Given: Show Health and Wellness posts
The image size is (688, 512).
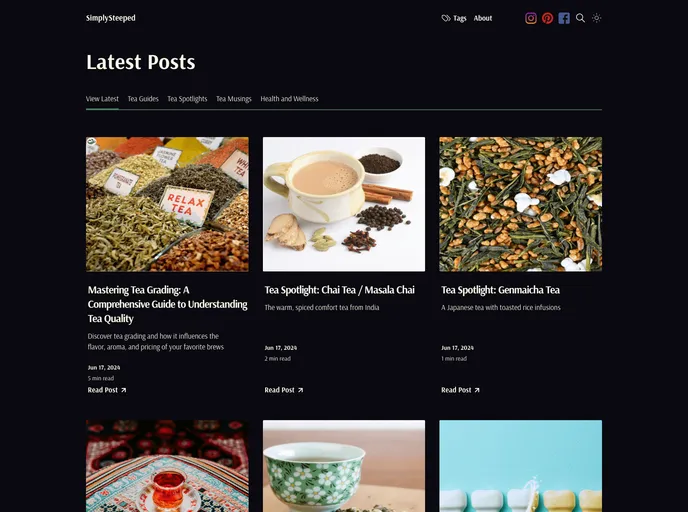Looking at the screenshot, I should pos(289,99).
